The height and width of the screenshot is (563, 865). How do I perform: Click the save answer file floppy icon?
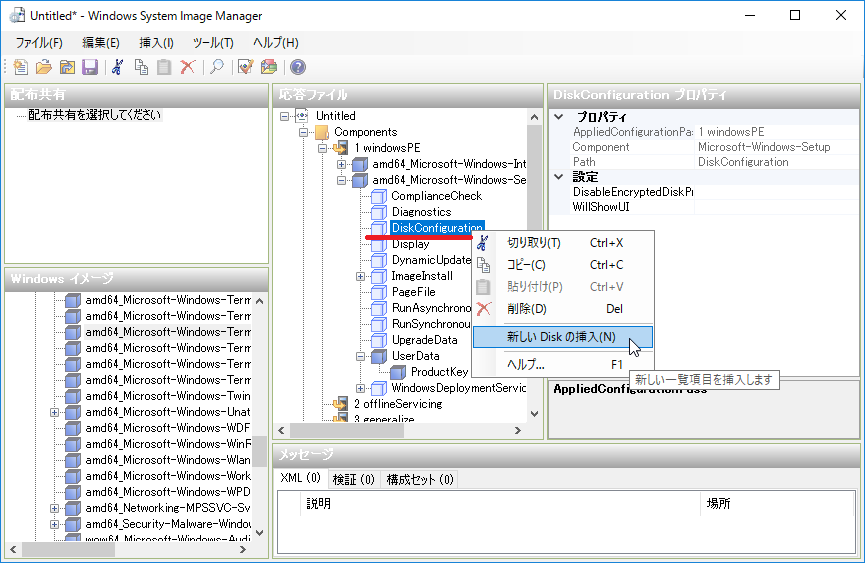tap(89, 67)
